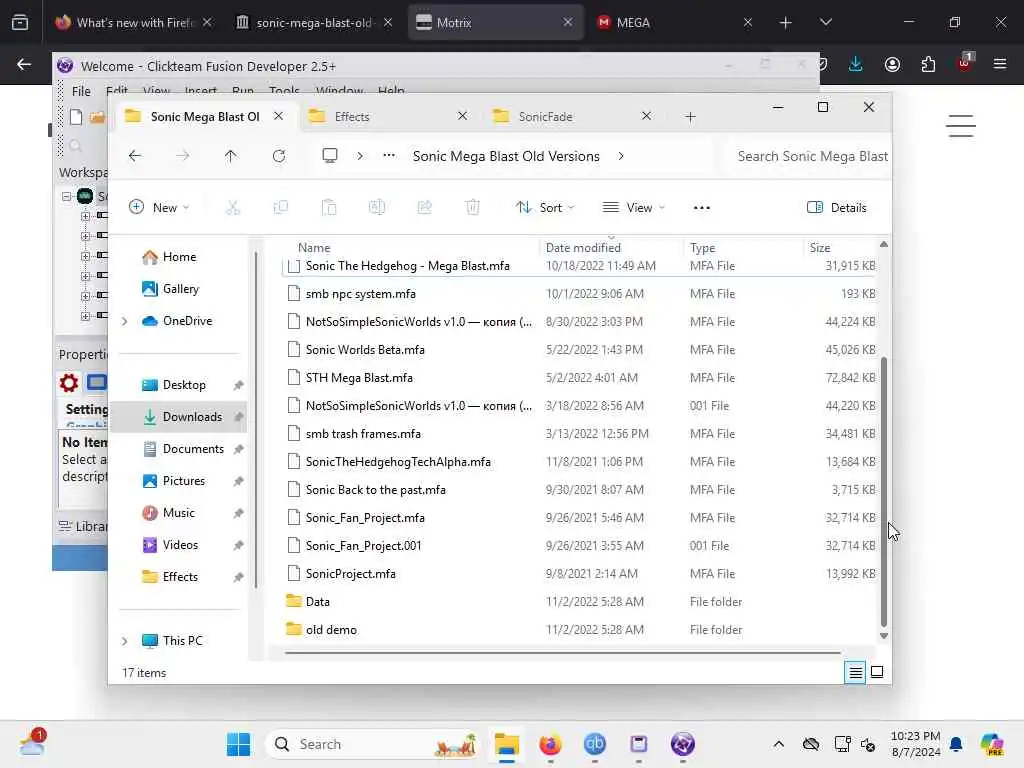Close the Effects Explorer tab

462,116
